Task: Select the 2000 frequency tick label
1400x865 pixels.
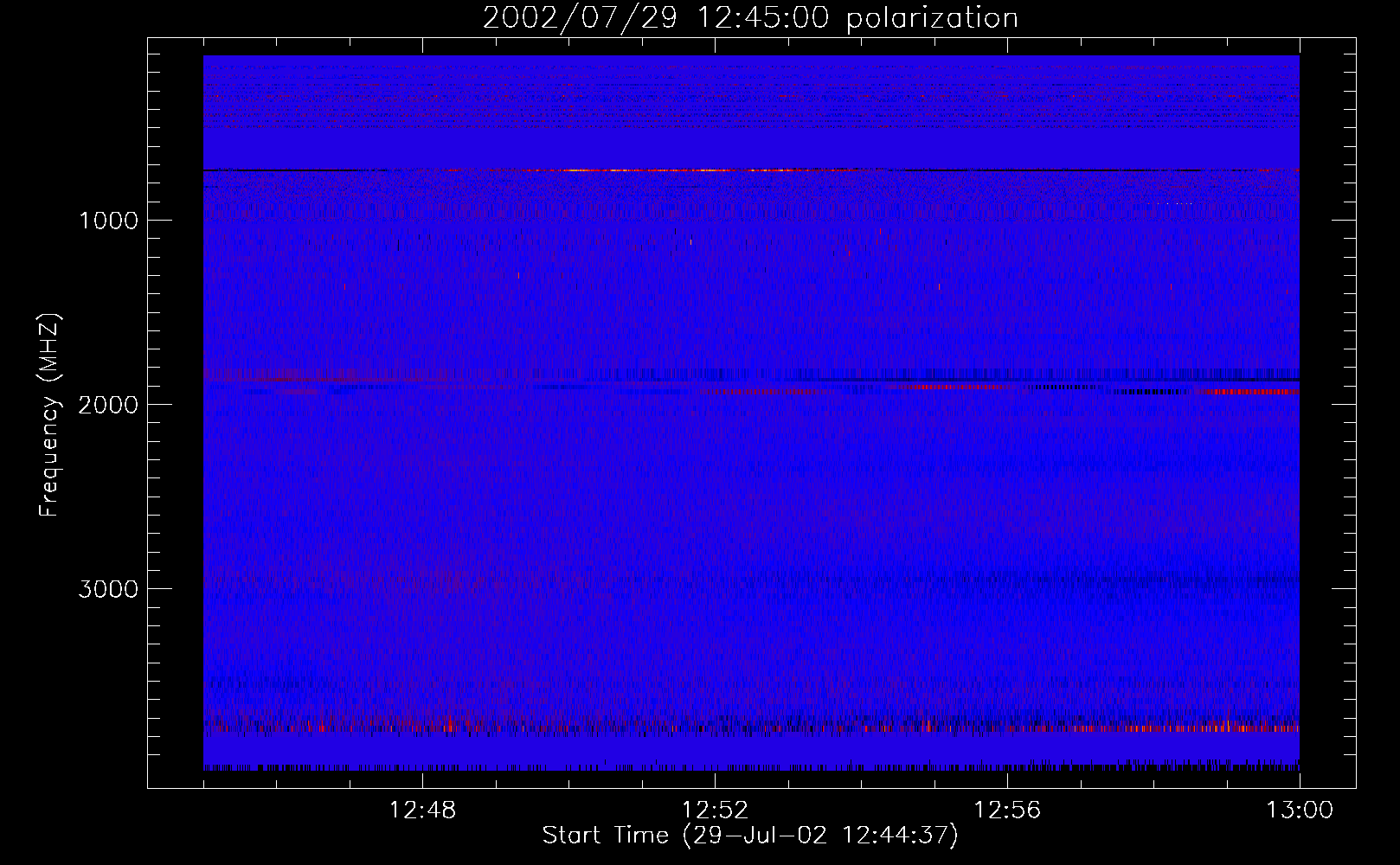Action: pyautogui.click(x=108, y=405)
